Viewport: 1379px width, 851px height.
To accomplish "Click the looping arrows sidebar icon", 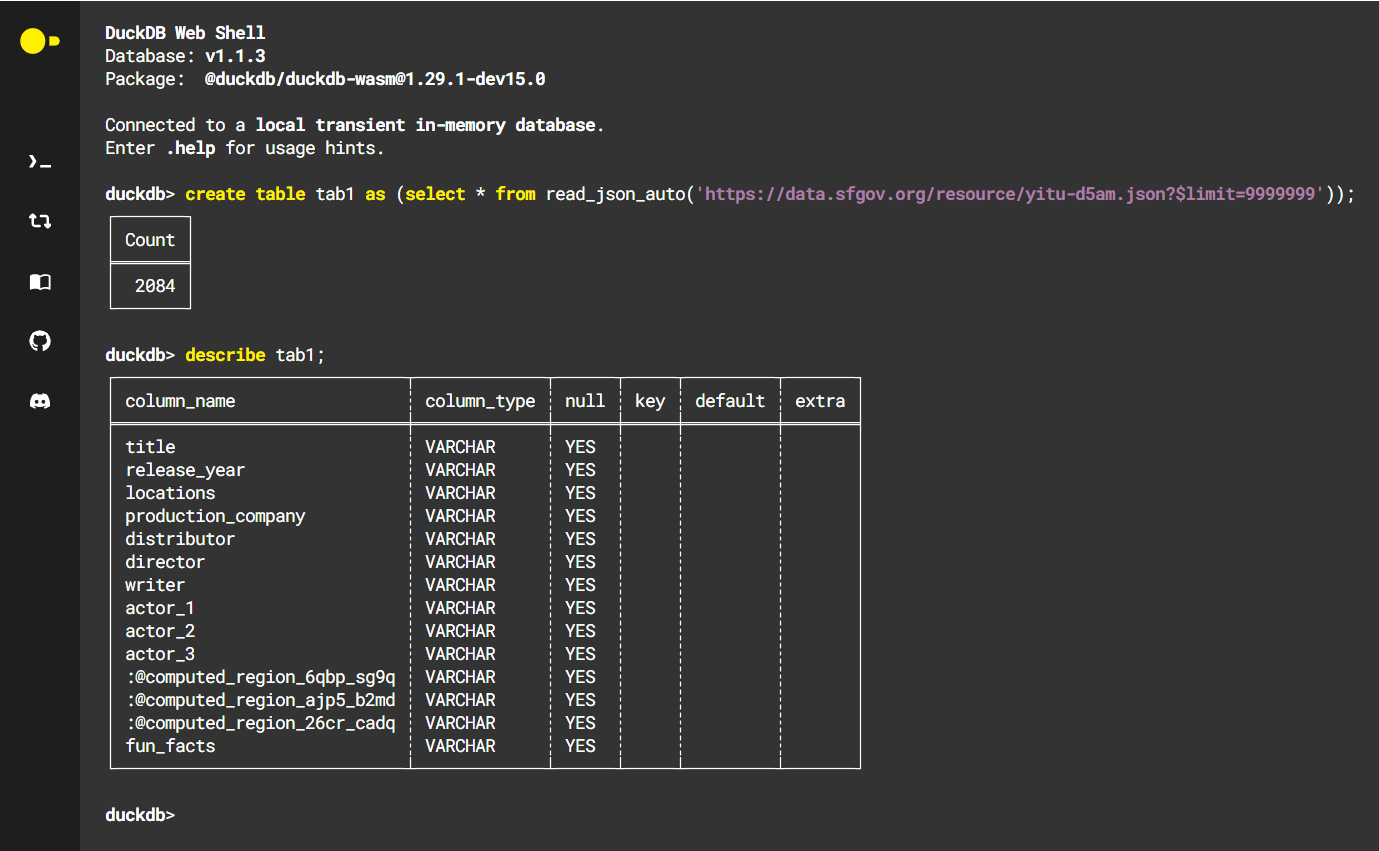I will 40,221.
